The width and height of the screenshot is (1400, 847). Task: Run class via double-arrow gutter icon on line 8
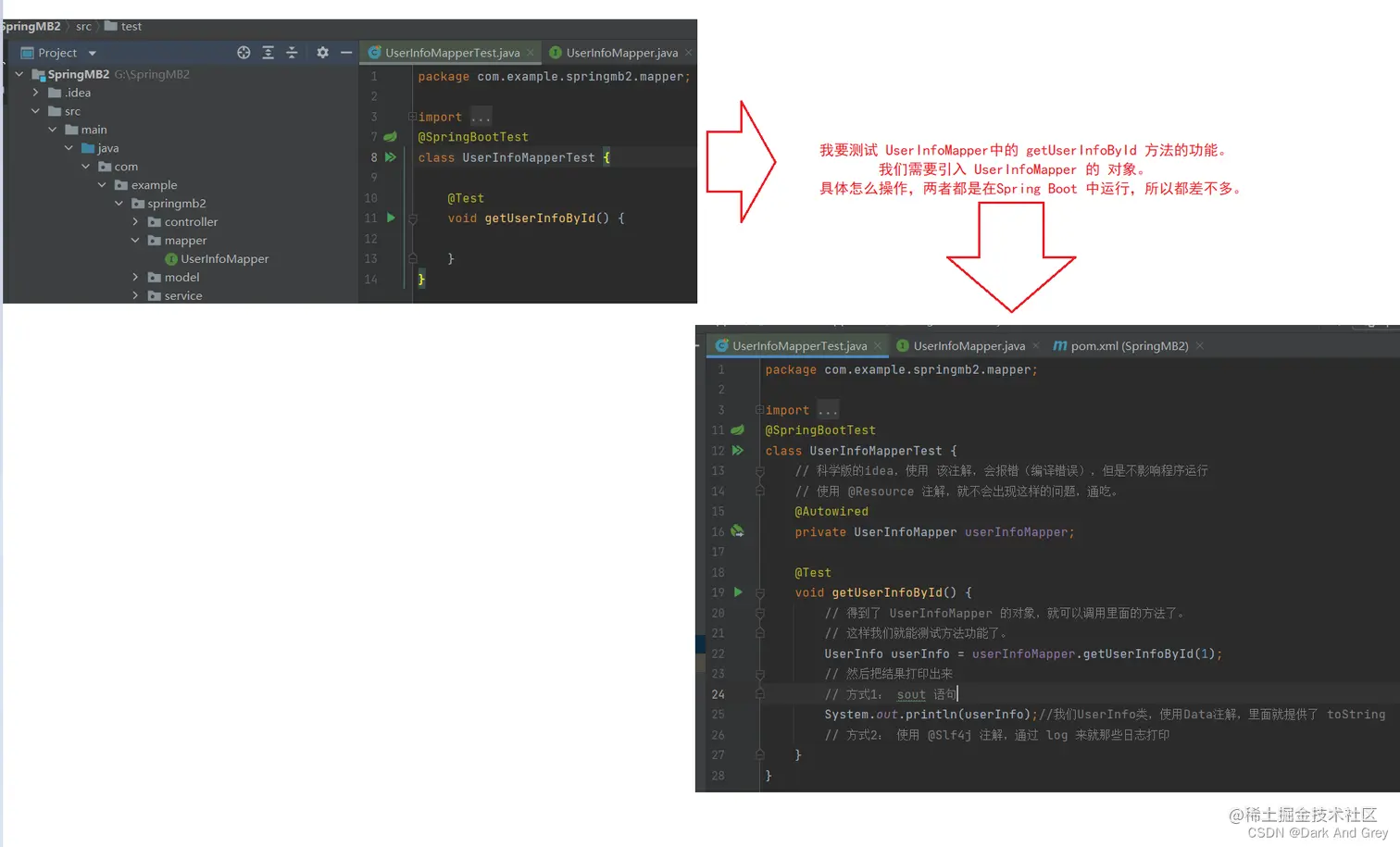point(391,157)
